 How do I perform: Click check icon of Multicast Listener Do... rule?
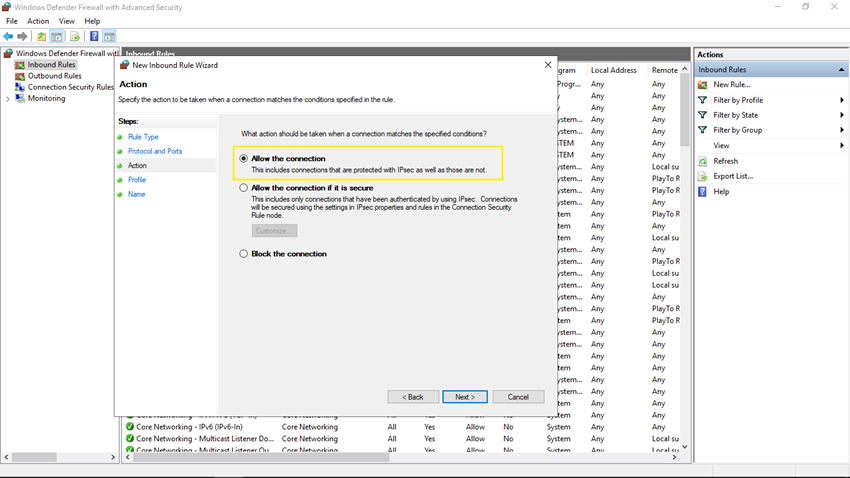point(130,438)
